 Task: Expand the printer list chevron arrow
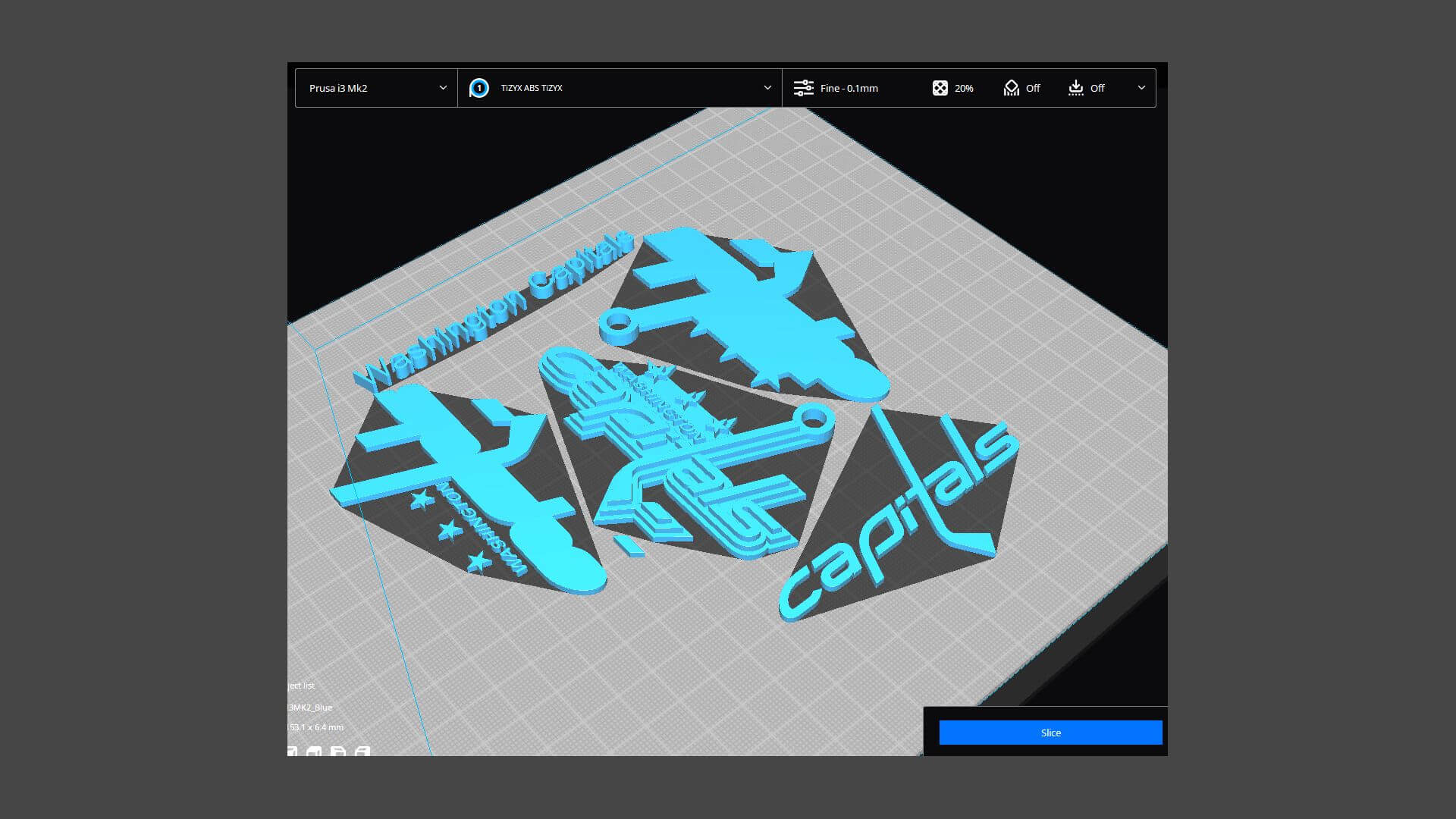[x=443, y=88]
